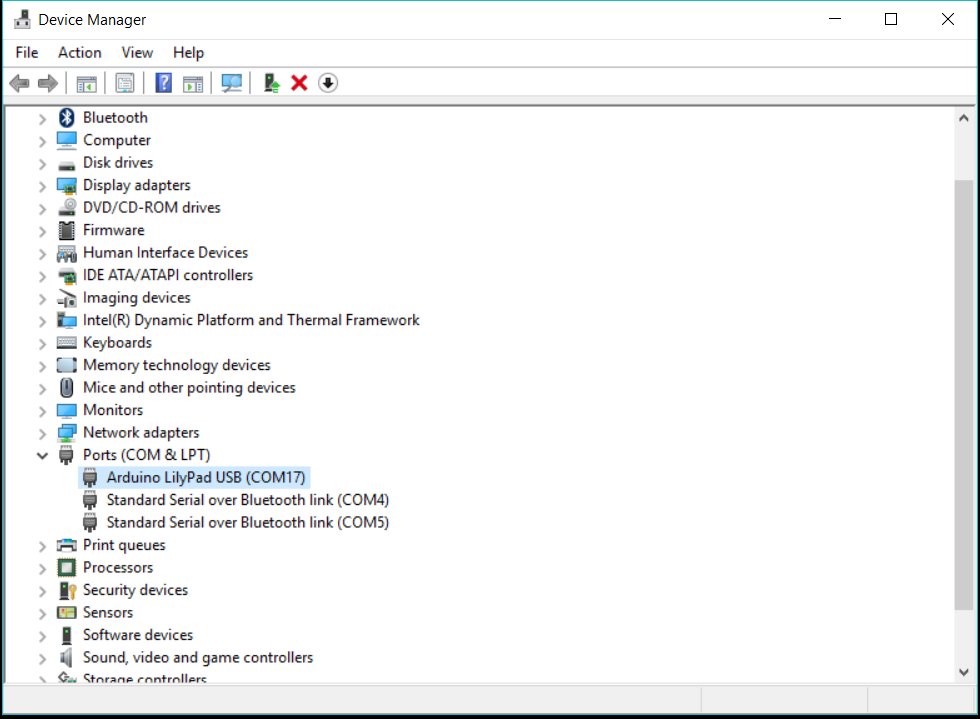This screenshot has height=719, width=980.
Task: Click the Network adapters icon
Action: (67, 433)
